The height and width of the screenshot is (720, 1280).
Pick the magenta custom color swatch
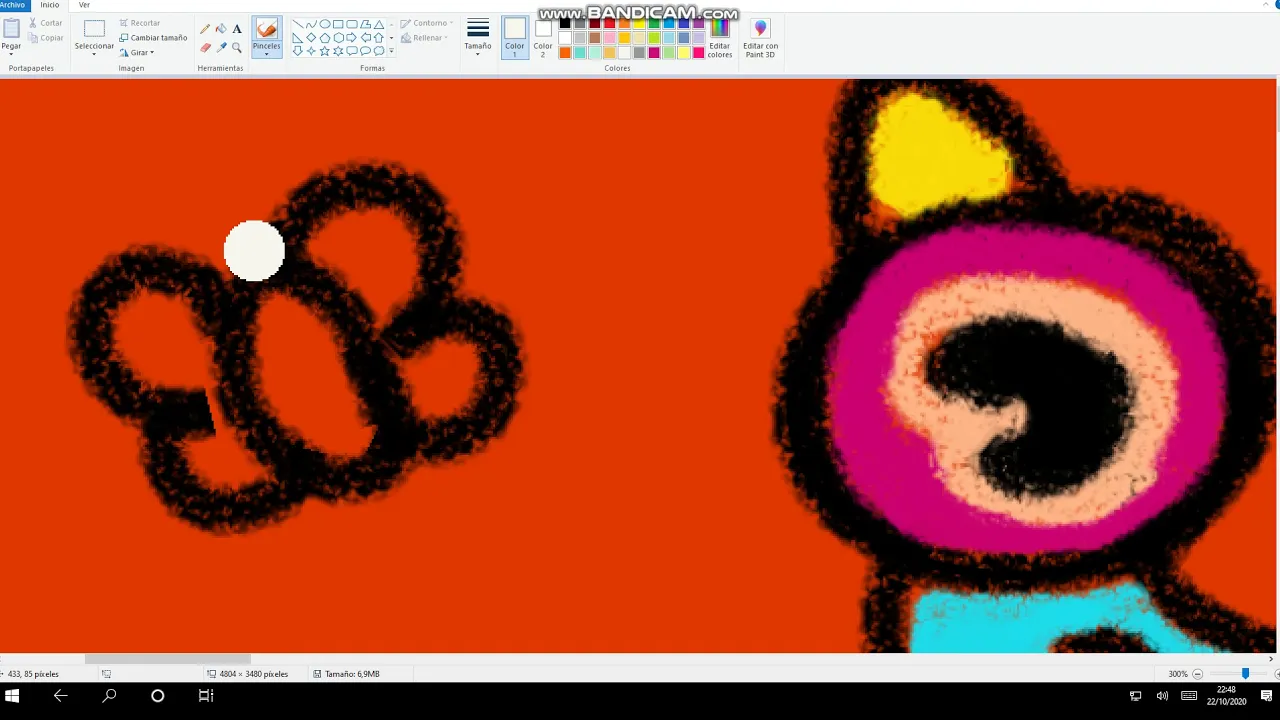tap(654, 53)
